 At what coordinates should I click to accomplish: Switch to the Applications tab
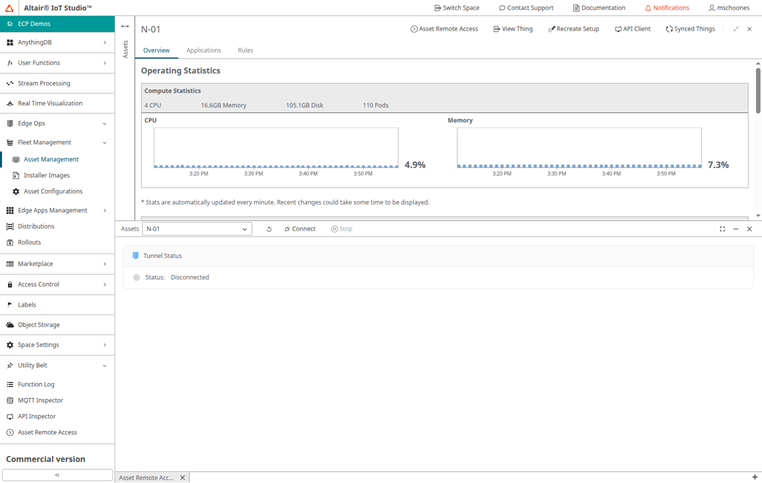204,50
